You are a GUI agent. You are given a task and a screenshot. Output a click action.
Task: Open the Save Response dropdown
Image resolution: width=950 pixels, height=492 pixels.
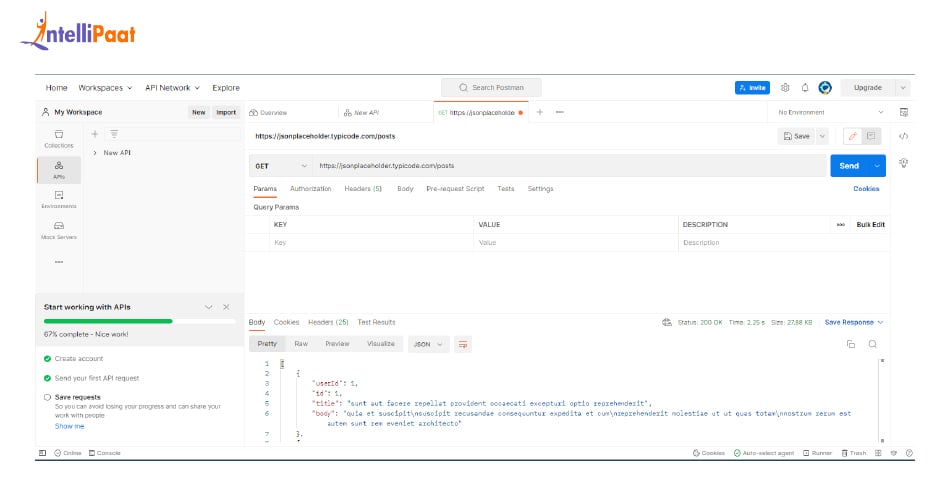(854, 322)
